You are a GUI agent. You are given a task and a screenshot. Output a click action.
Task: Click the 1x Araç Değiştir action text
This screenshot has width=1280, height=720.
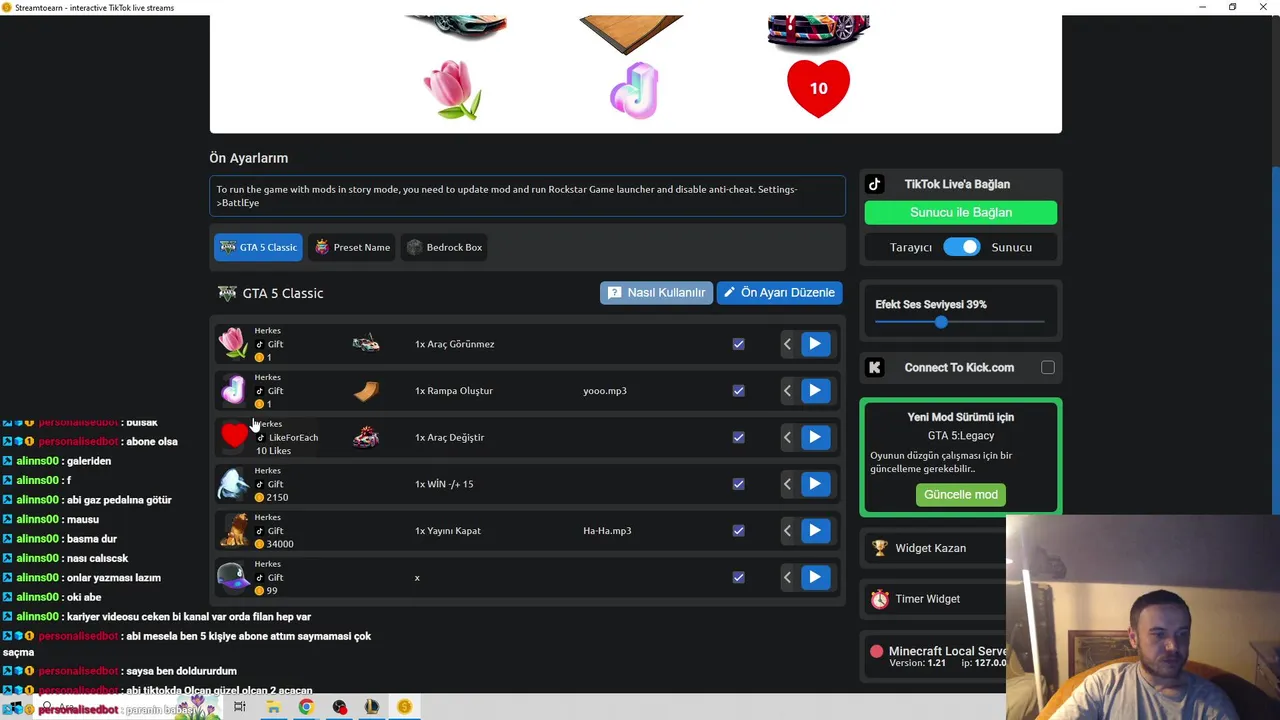449,437
